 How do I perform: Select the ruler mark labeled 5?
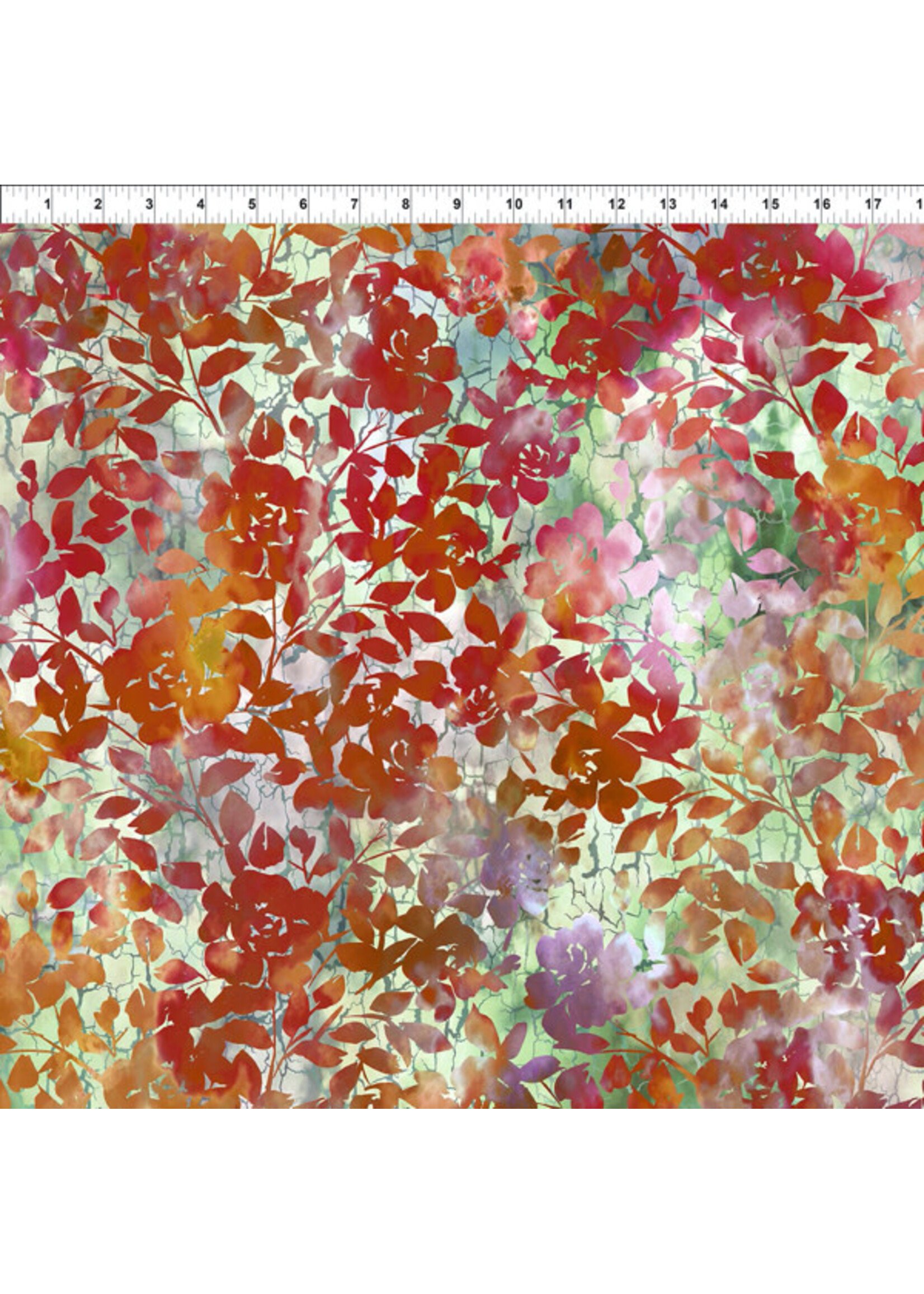[x=252, y=204]
